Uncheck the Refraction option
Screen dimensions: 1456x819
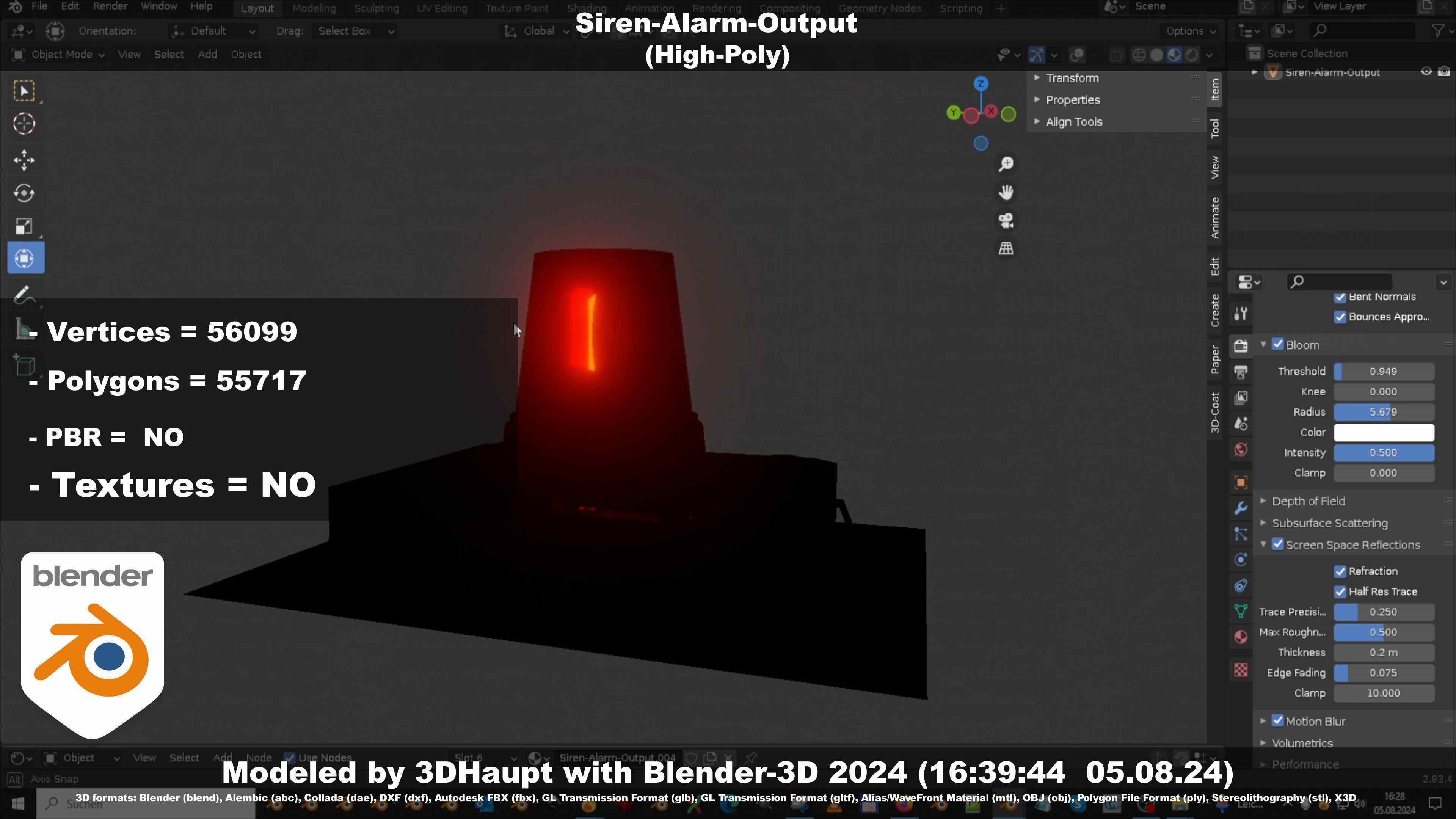pos(1340,571)
